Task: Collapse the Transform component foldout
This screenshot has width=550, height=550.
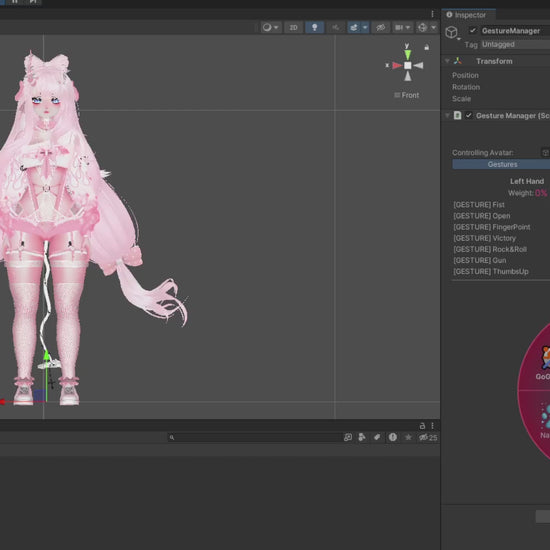Action: point(447,61)
